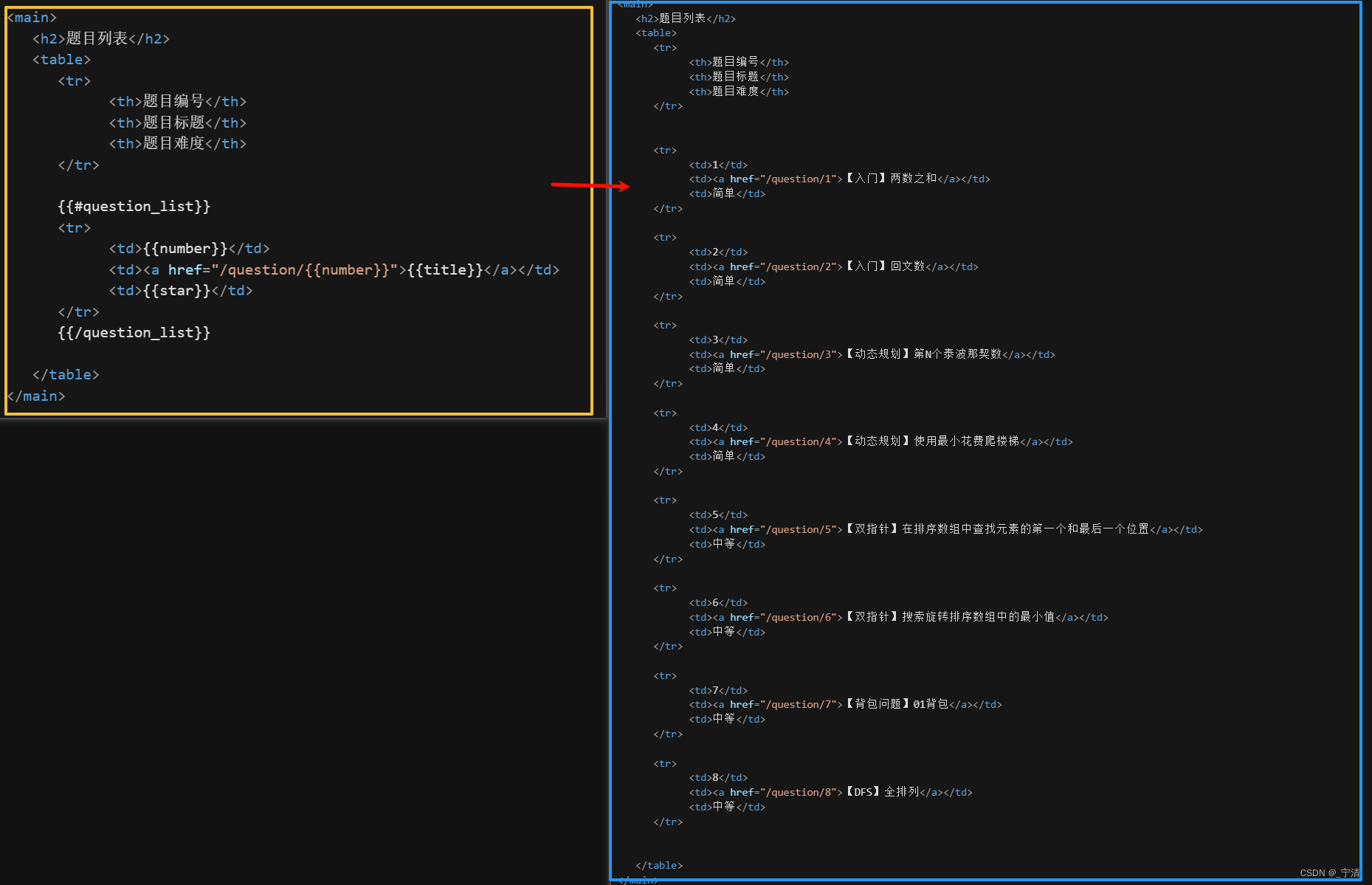The image size is (1372, 885).
Task: Click the <th>题目难度</th> line in left template
Action: pos(178,144)
